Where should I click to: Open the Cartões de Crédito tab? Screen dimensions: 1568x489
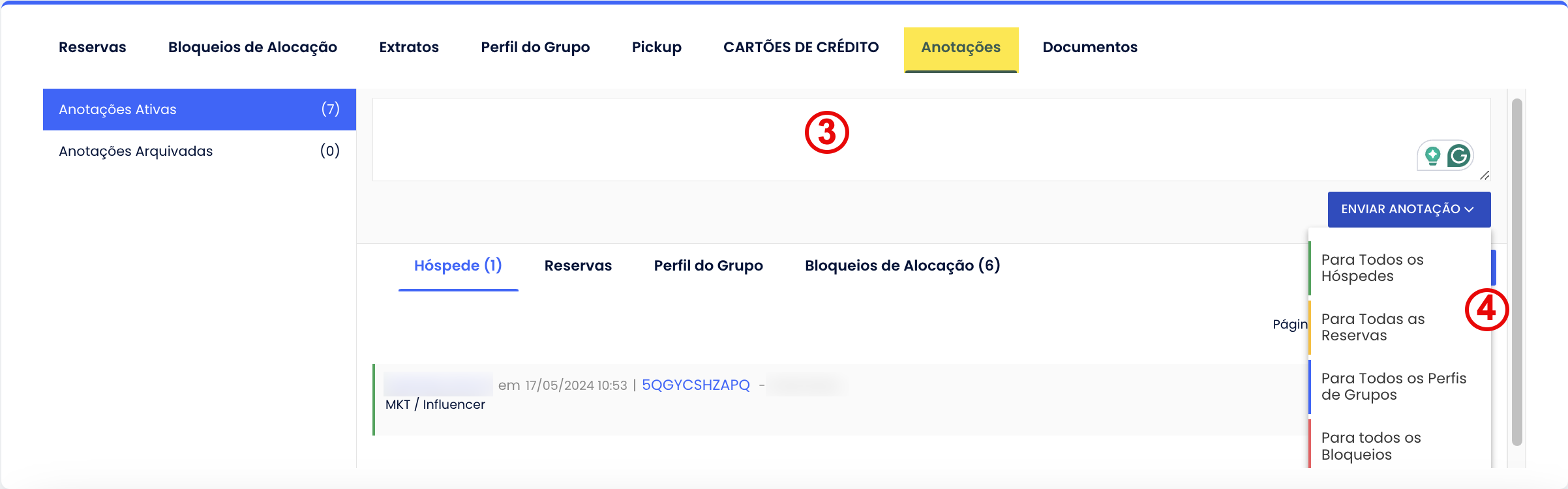pos(801,48)
